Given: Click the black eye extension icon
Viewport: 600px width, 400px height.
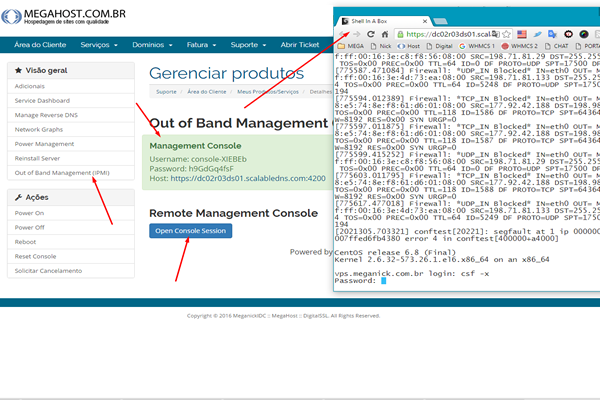Looking at the screenshot, I should click(x=568, y=34).
